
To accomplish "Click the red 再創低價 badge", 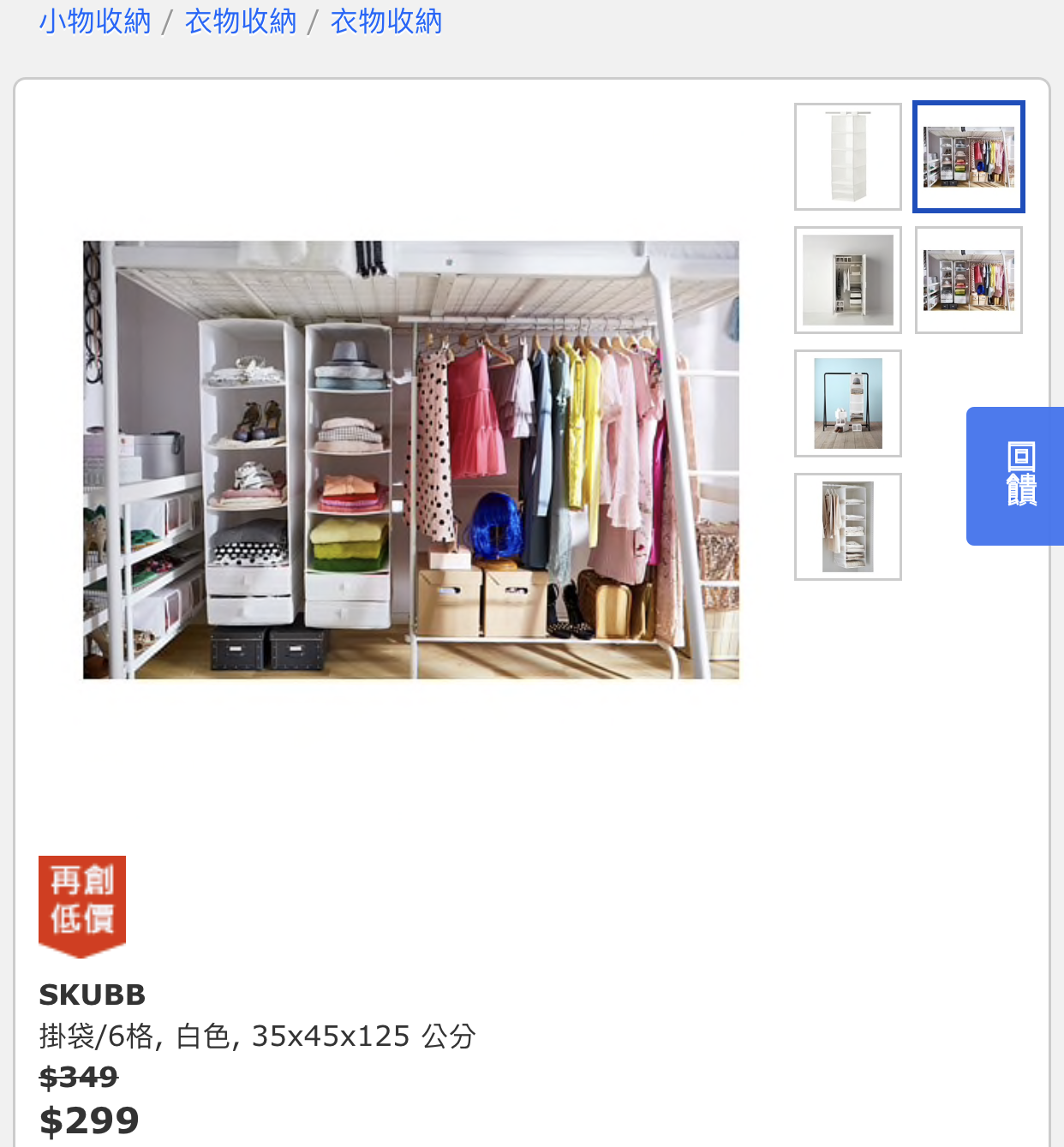I will 82,906.
